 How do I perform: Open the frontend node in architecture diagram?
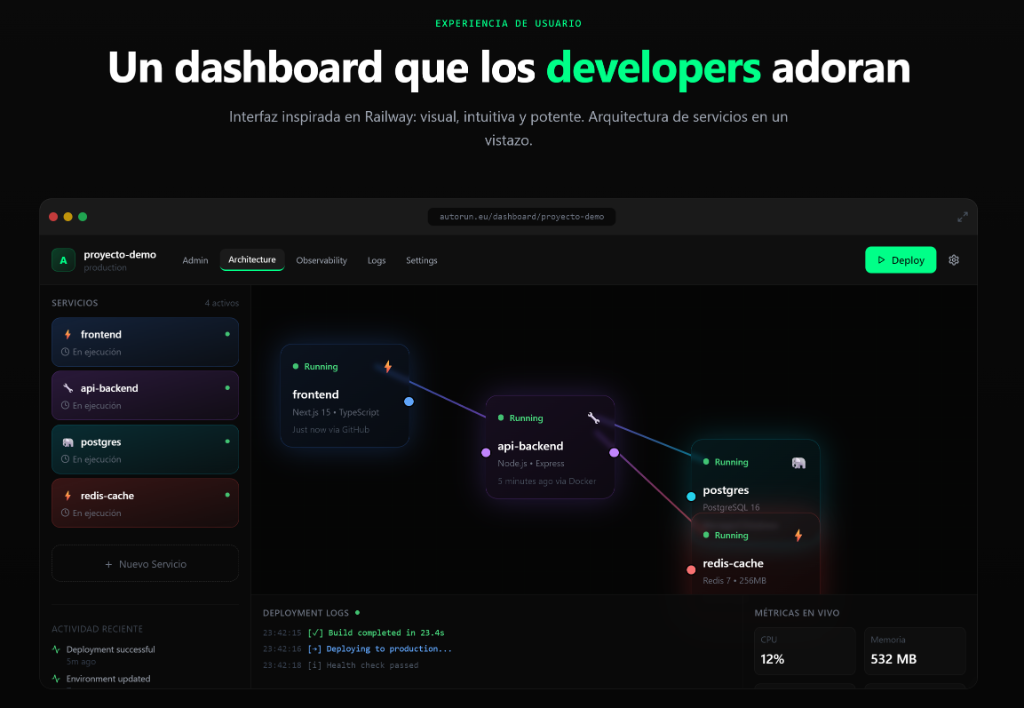click(x=345, y=396)
